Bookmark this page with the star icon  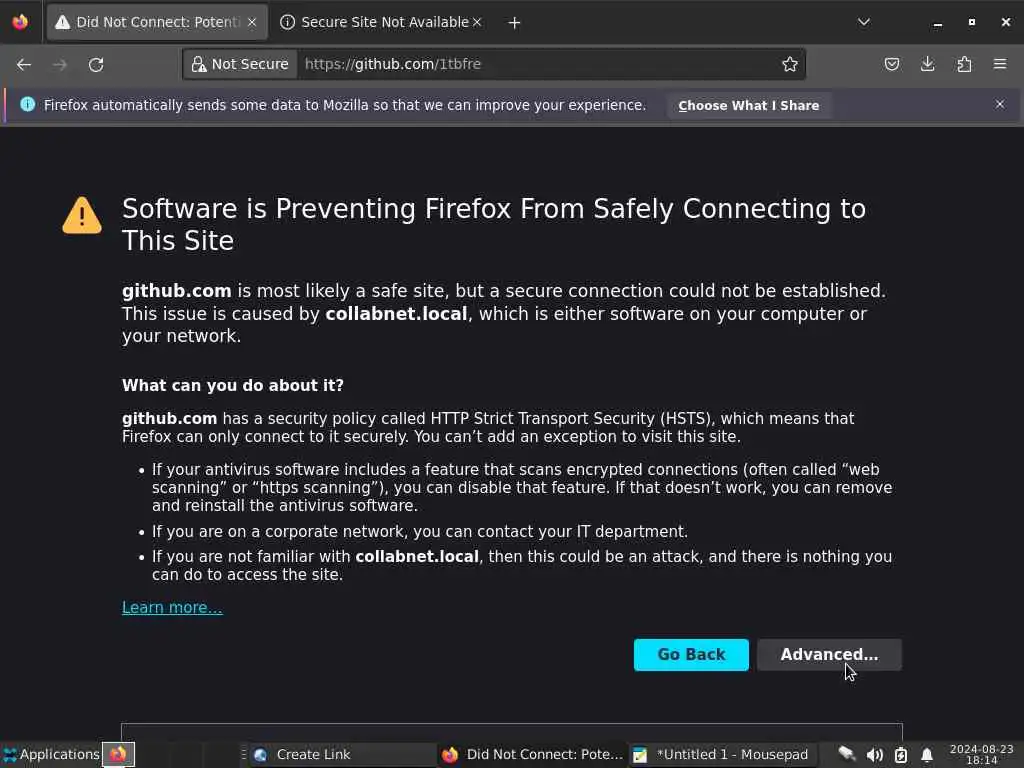tap(790, 64)
